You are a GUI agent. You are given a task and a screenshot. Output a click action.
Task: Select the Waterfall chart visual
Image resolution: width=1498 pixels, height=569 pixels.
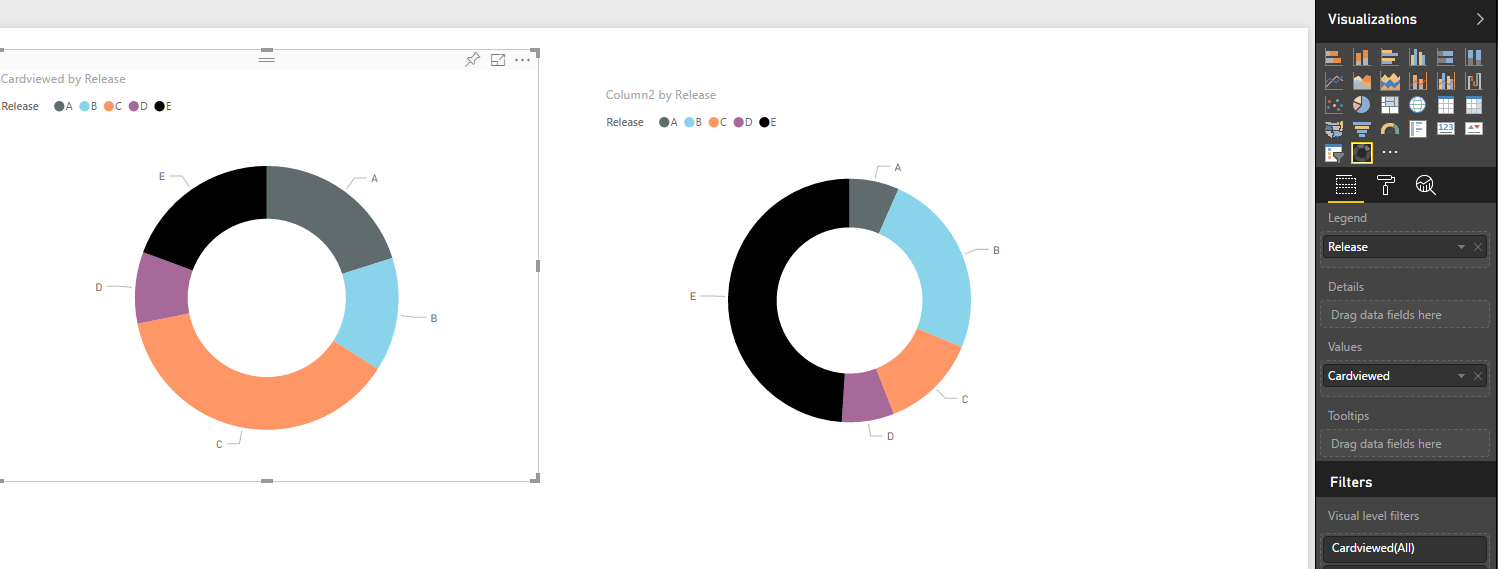point(1473,81)
